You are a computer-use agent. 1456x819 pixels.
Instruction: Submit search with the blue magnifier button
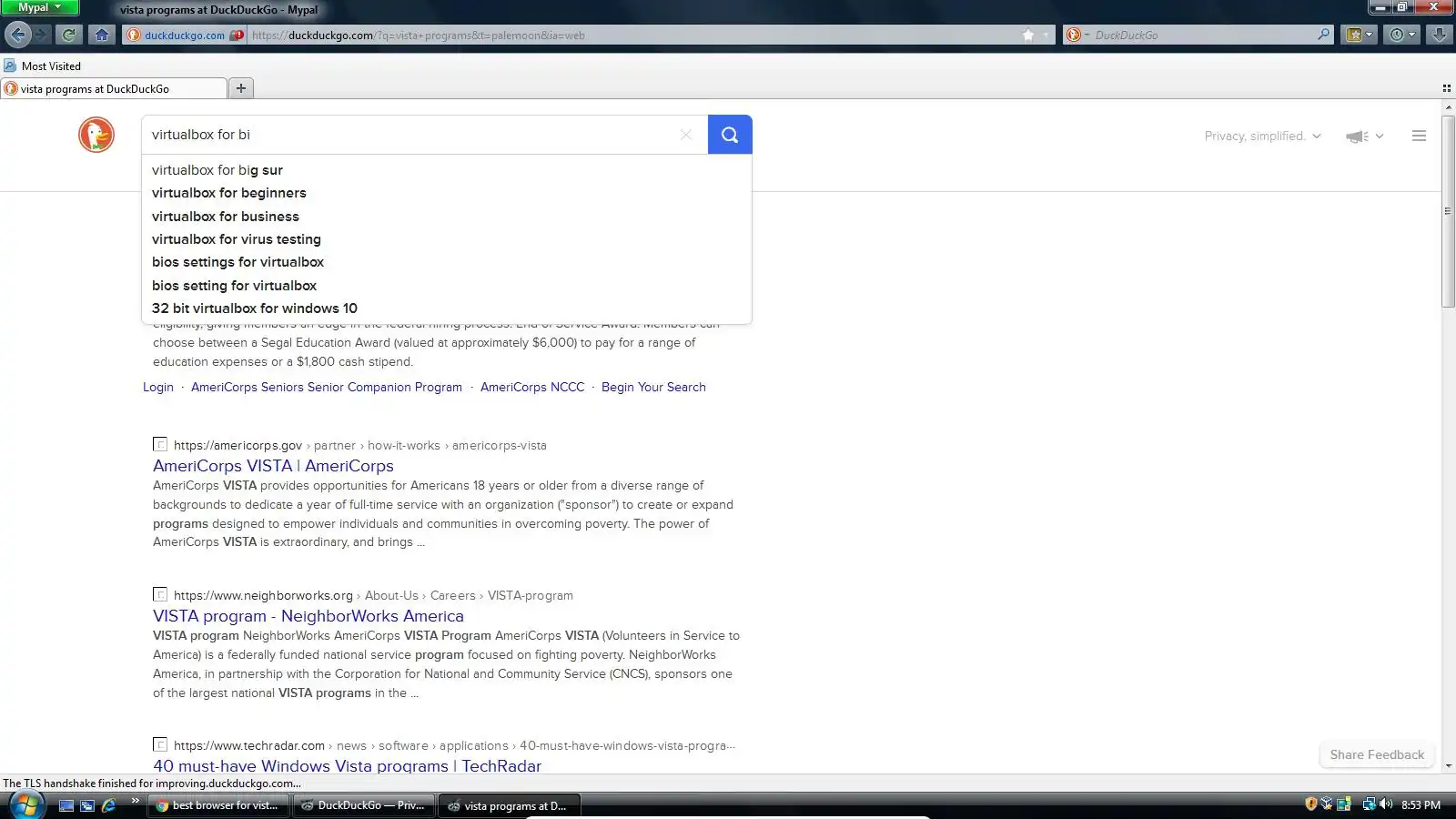(730, 135)
